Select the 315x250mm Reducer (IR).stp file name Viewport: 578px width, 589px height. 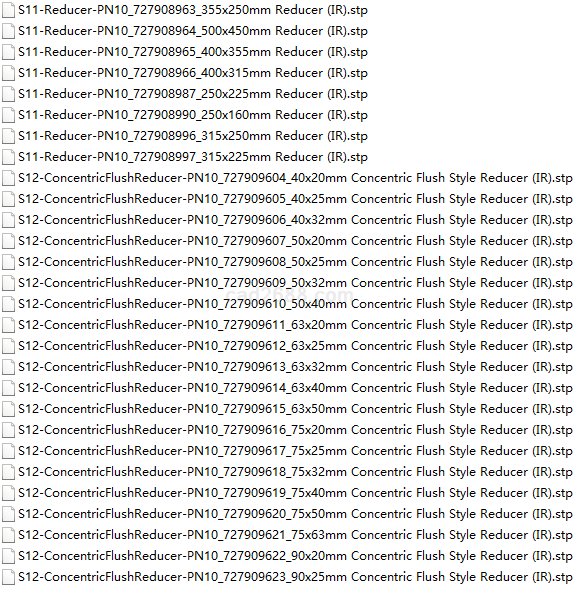click(x=193, y=136)
